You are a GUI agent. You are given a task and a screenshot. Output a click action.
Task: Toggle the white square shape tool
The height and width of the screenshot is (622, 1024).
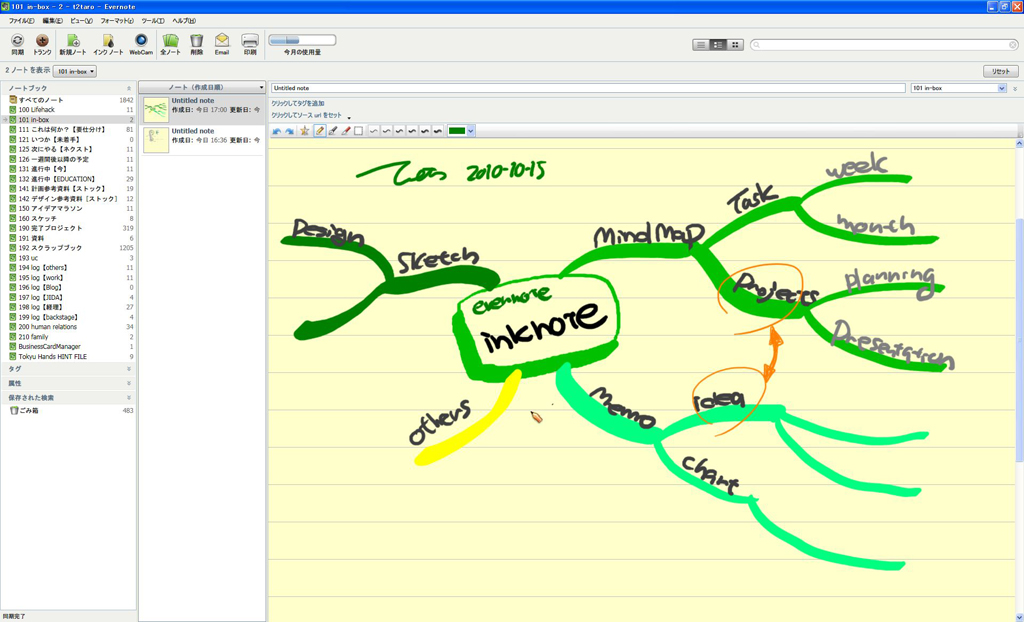point(359,131)
